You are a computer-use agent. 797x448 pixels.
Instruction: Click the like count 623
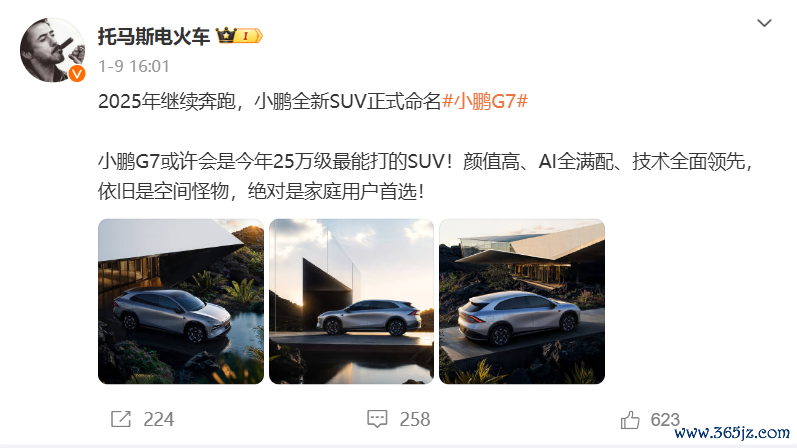(x=665, y=420)
